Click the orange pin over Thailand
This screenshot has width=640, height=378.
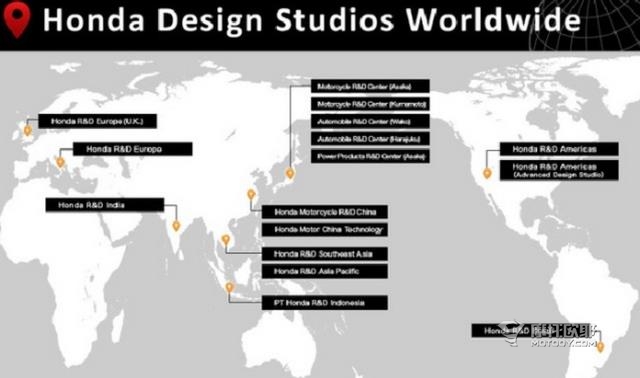(226, 240)
